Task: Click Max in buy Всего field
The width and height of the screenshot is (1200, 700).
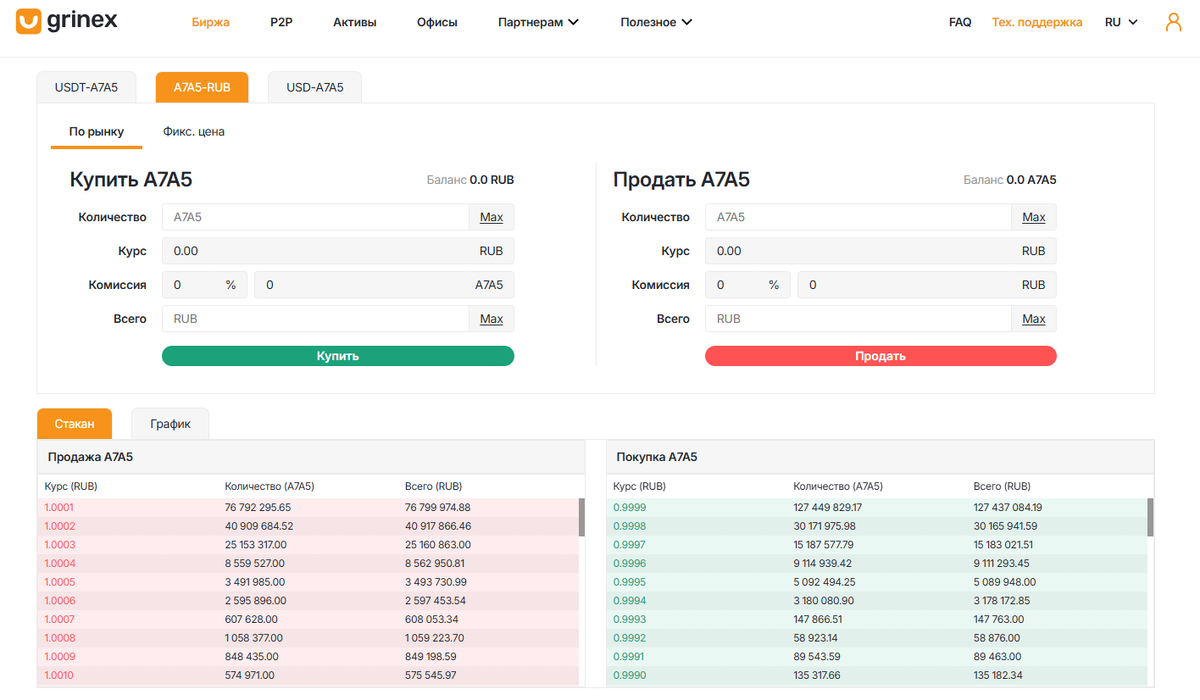Action: pos(491,319)
